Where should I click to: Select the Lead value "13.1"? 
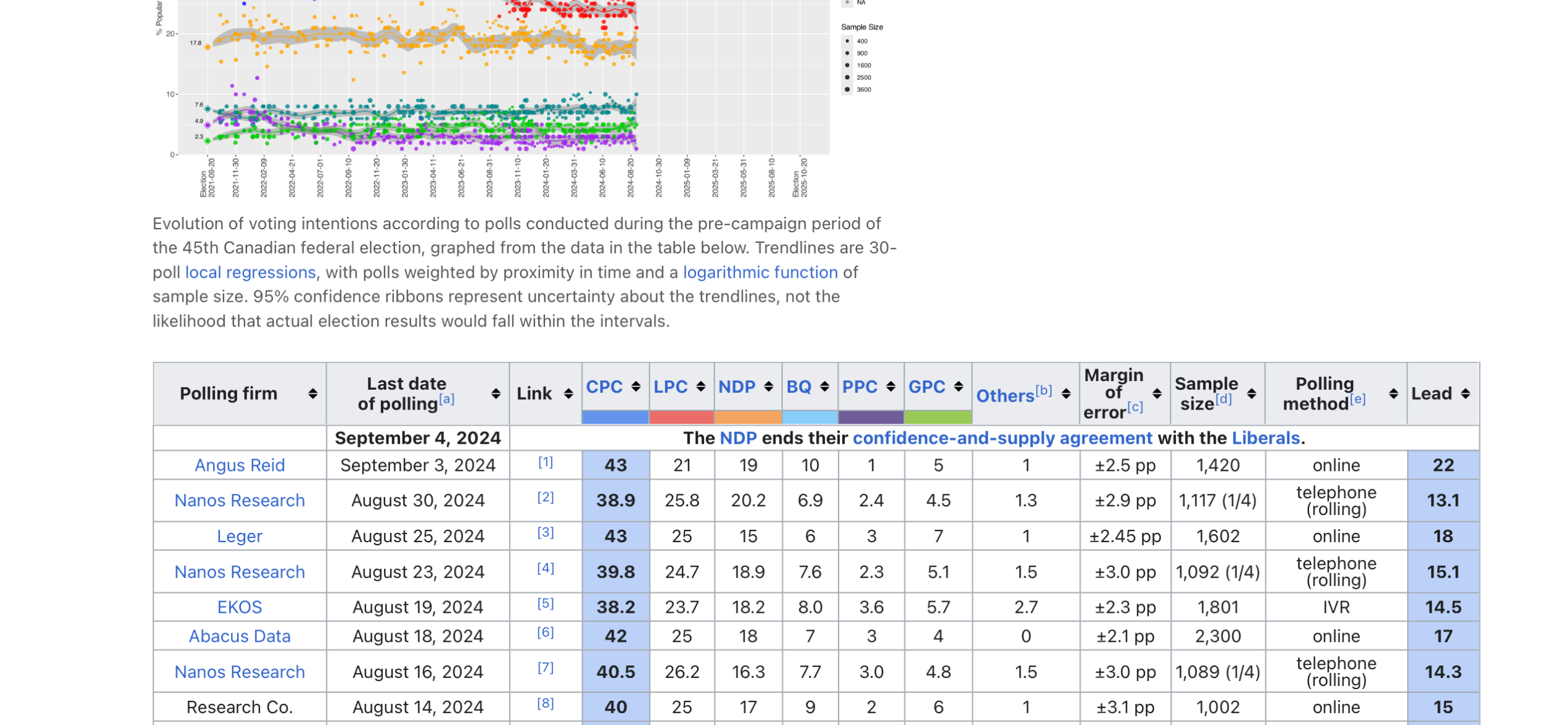pos(1443,501)
